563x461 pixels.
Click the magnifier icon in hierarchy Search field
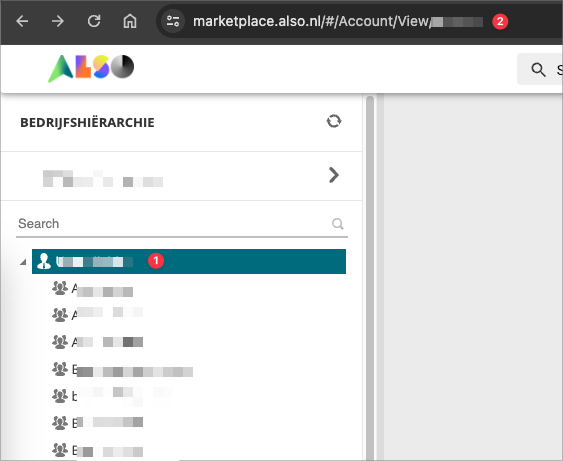338,224
